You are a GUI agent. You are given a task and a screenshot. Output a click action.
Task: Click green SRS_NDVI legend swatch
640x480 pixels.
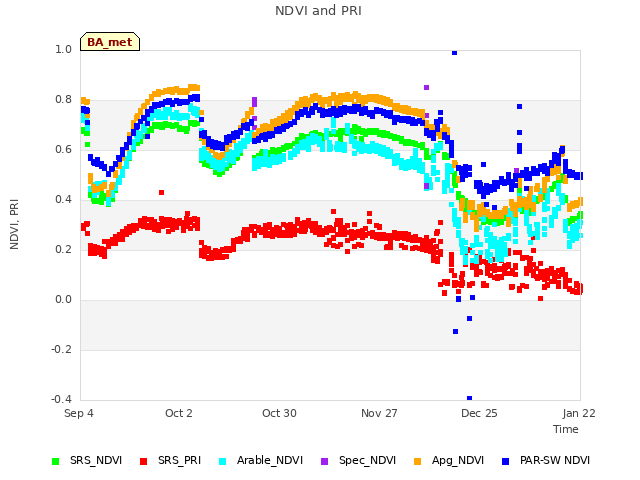(56, 461)
